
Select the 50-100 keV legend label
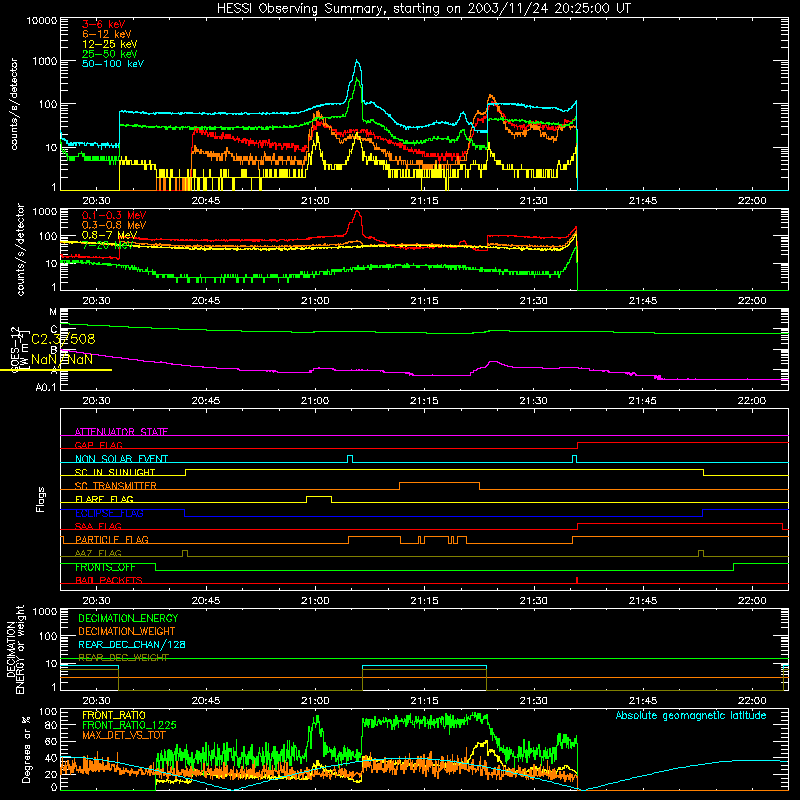[113, 64]
